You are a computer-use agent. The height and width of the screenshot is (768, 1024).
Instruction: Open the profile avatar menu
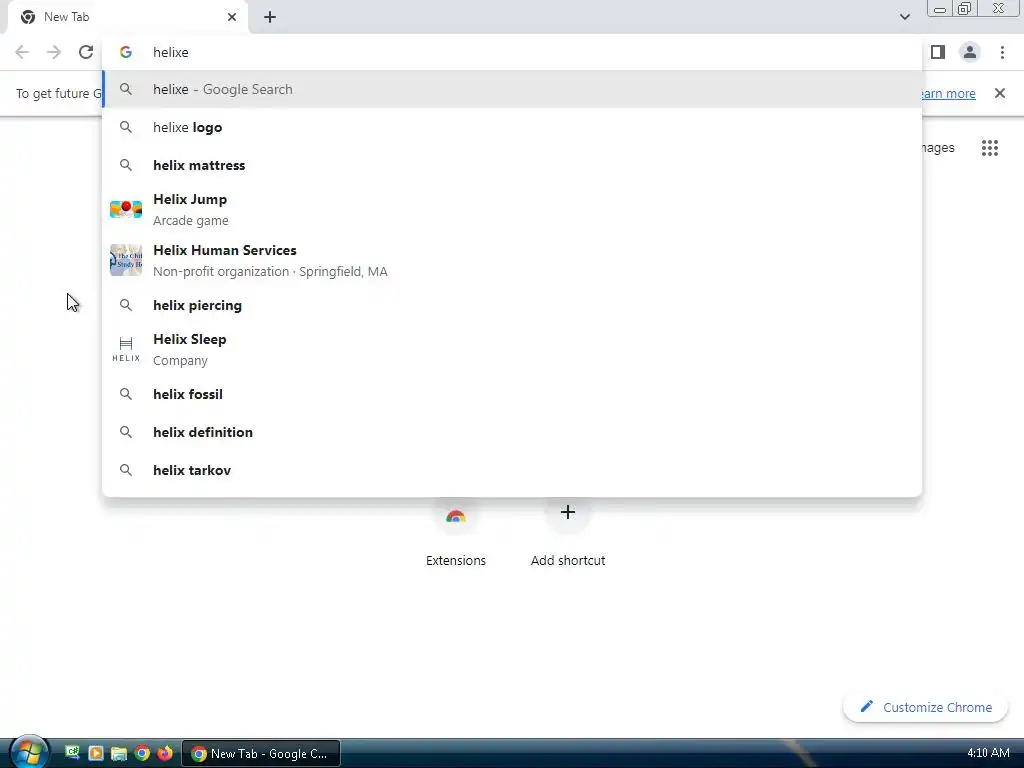coord(970,52)
